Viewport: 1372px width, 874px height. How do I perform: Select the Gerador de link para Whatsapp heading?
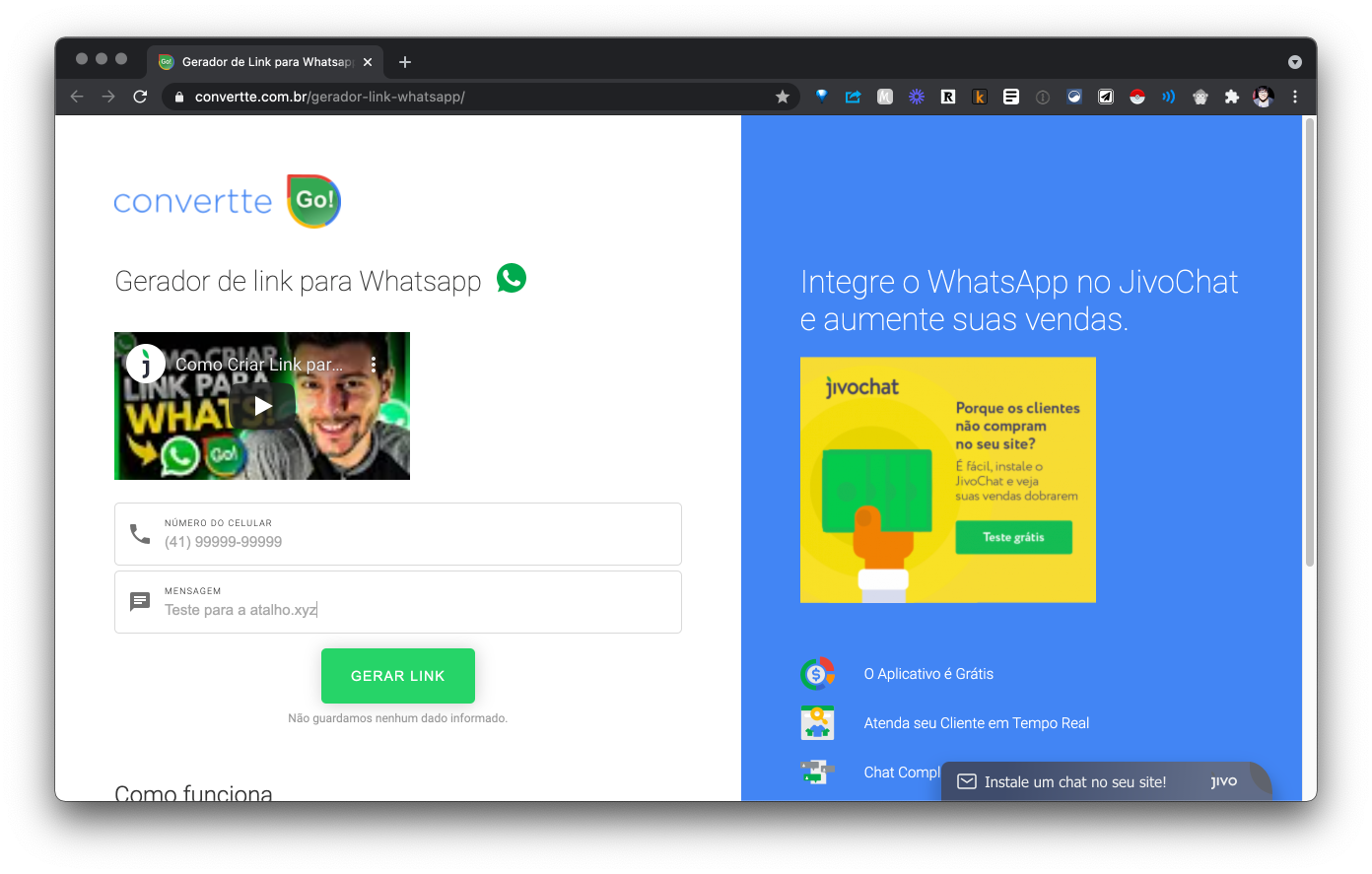tap(298, 282)
